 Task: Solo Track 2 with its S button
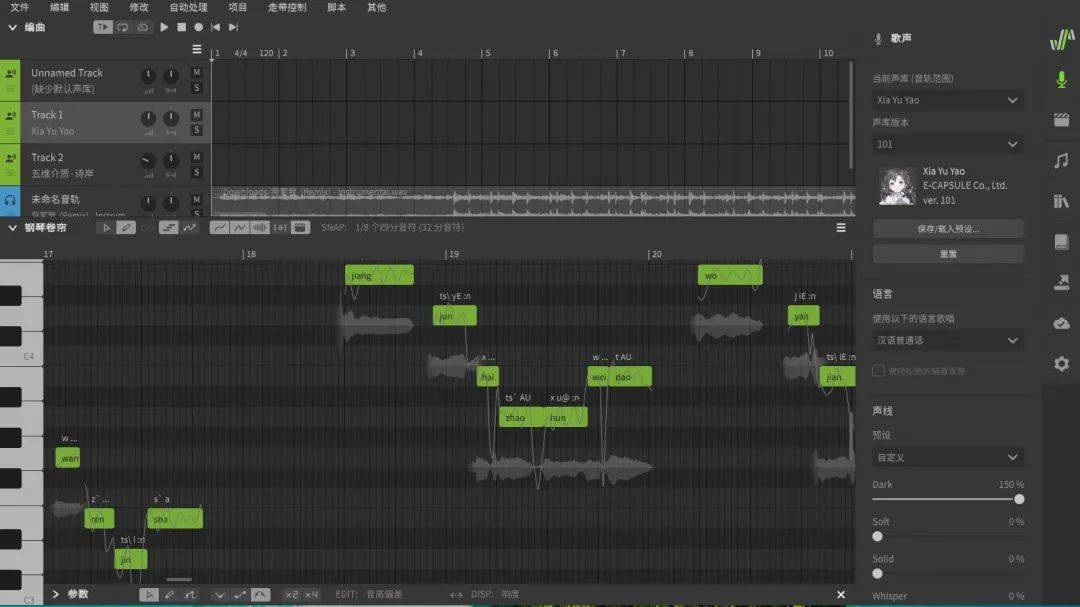[197, 172]
